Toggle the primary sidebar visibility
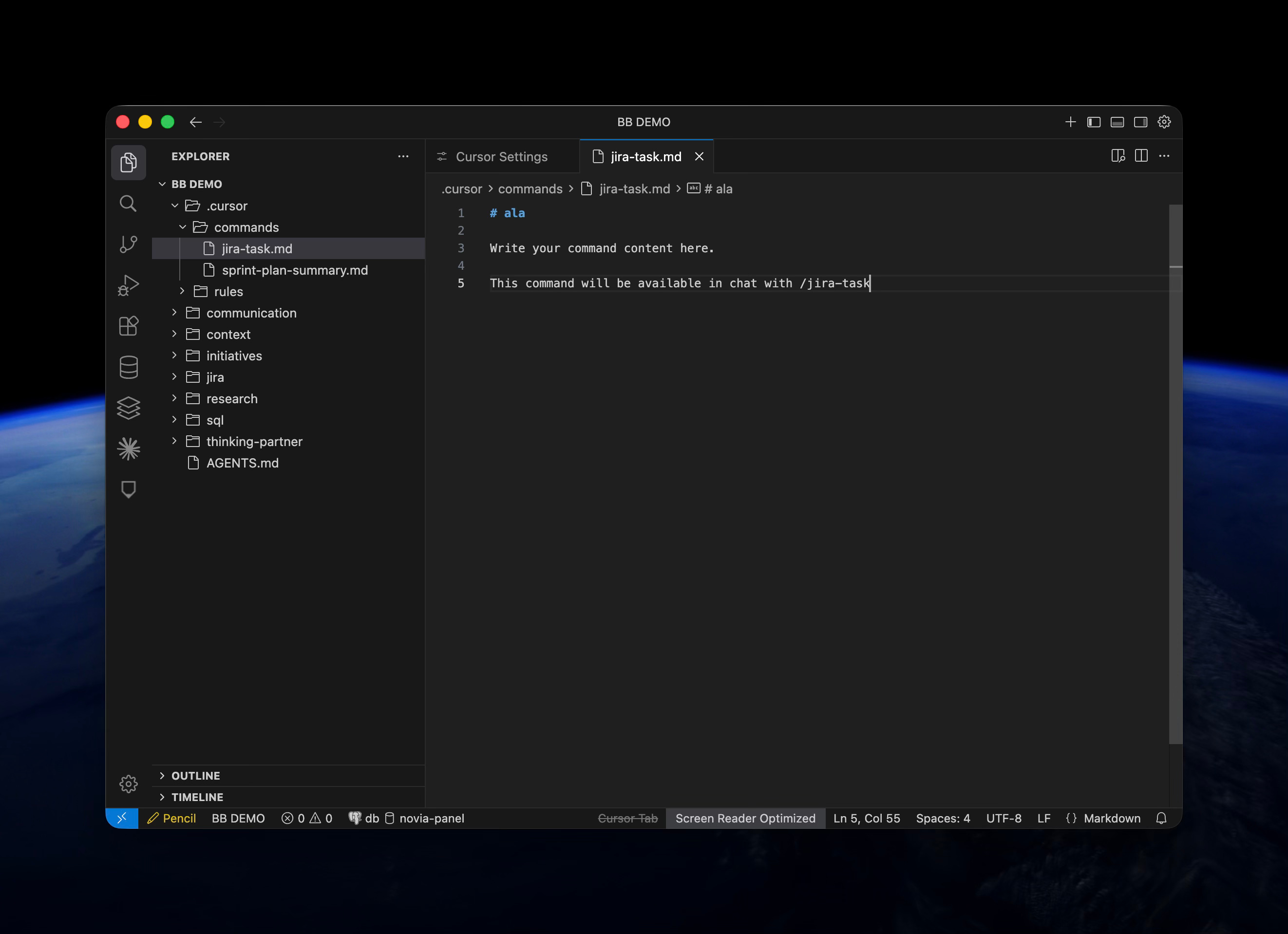This screenshot has width=1288, height=934. click(x=1094, y=122)
